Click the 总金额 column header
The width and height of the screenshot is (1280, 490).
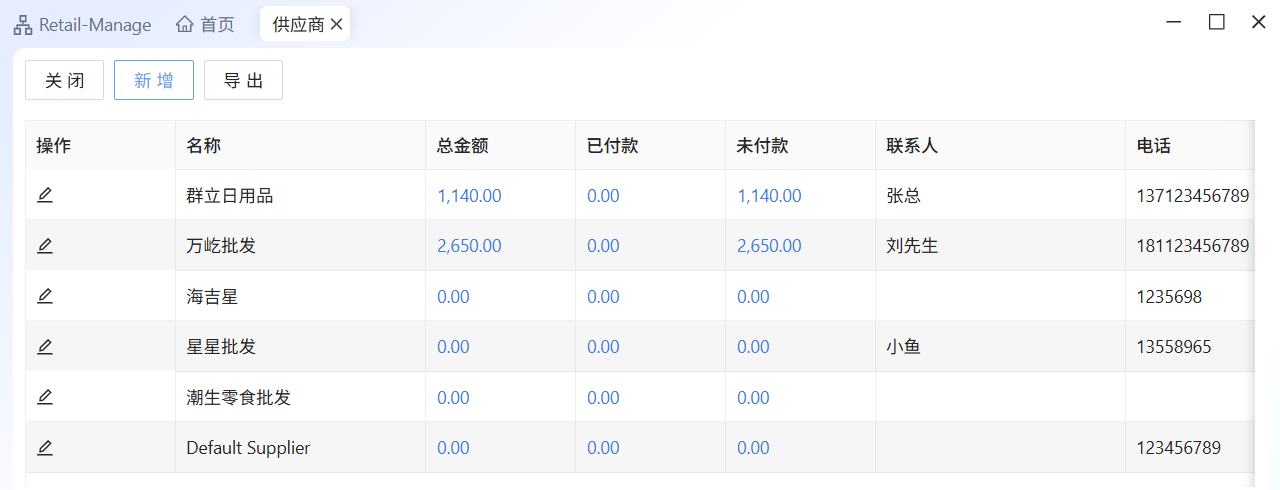tap(462, 145)
